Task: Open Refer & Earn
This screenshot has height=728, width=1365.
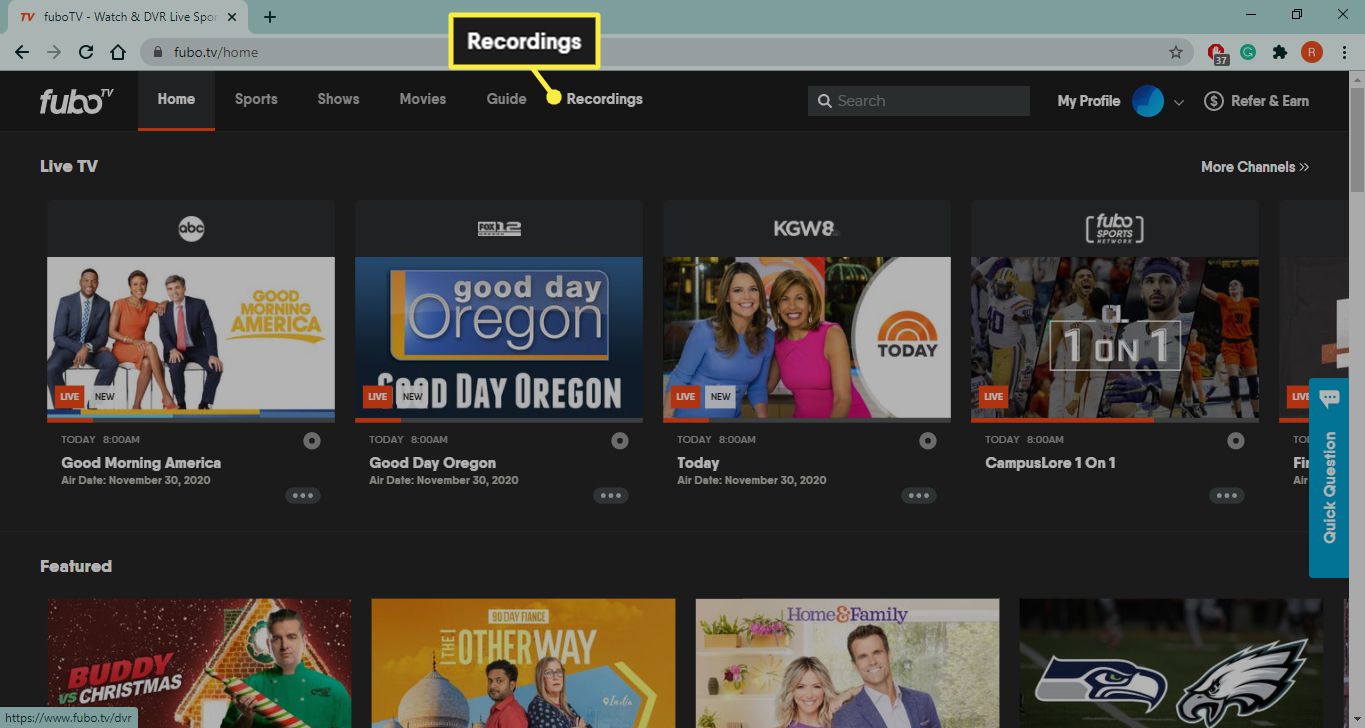Action: point(1256,101)
